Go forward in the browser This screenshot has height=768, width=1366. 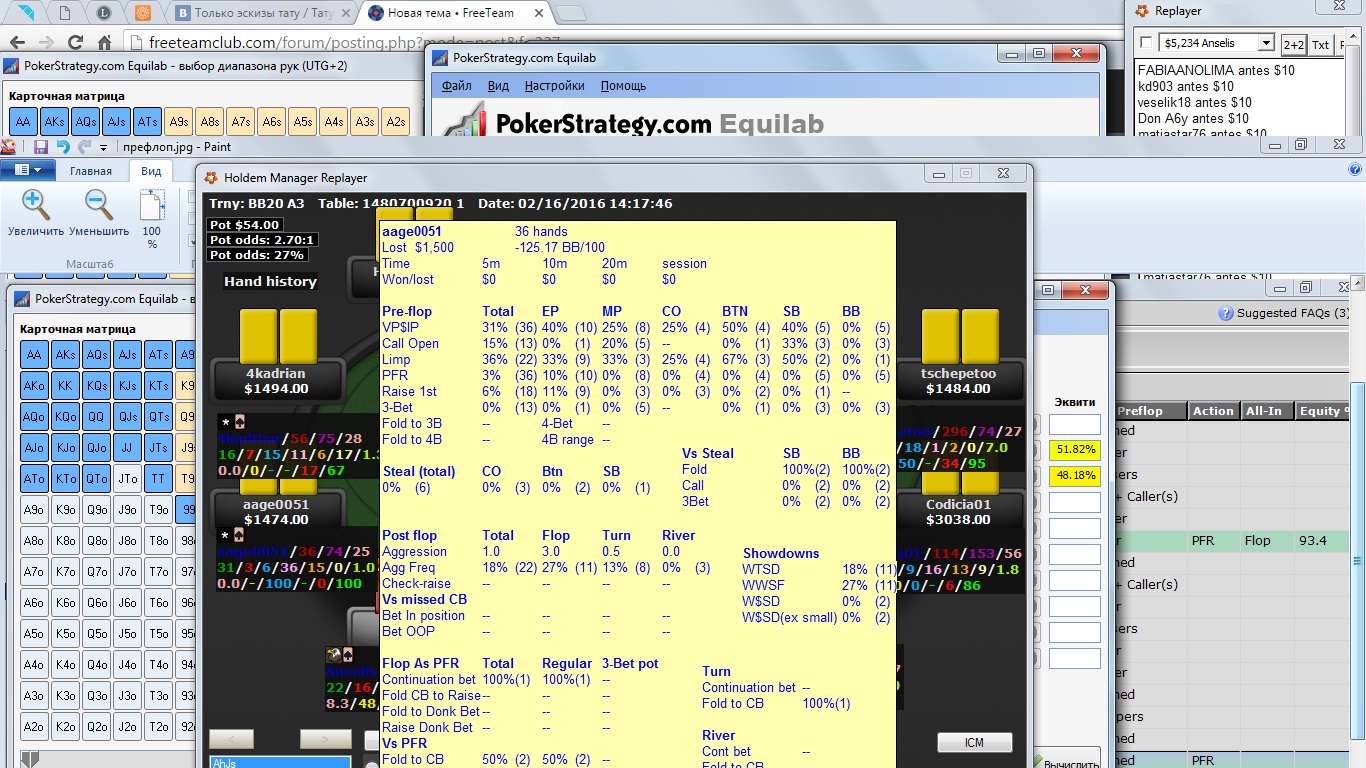click(x=46, y=43)
